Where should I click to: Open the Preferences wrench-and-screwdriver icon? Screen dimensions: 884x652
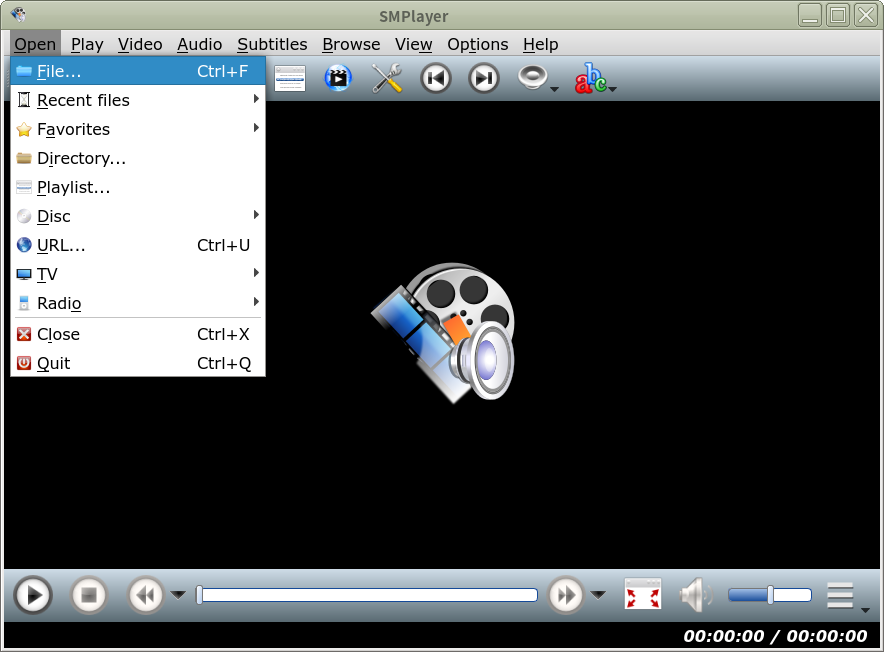click(x=387, y=79)
